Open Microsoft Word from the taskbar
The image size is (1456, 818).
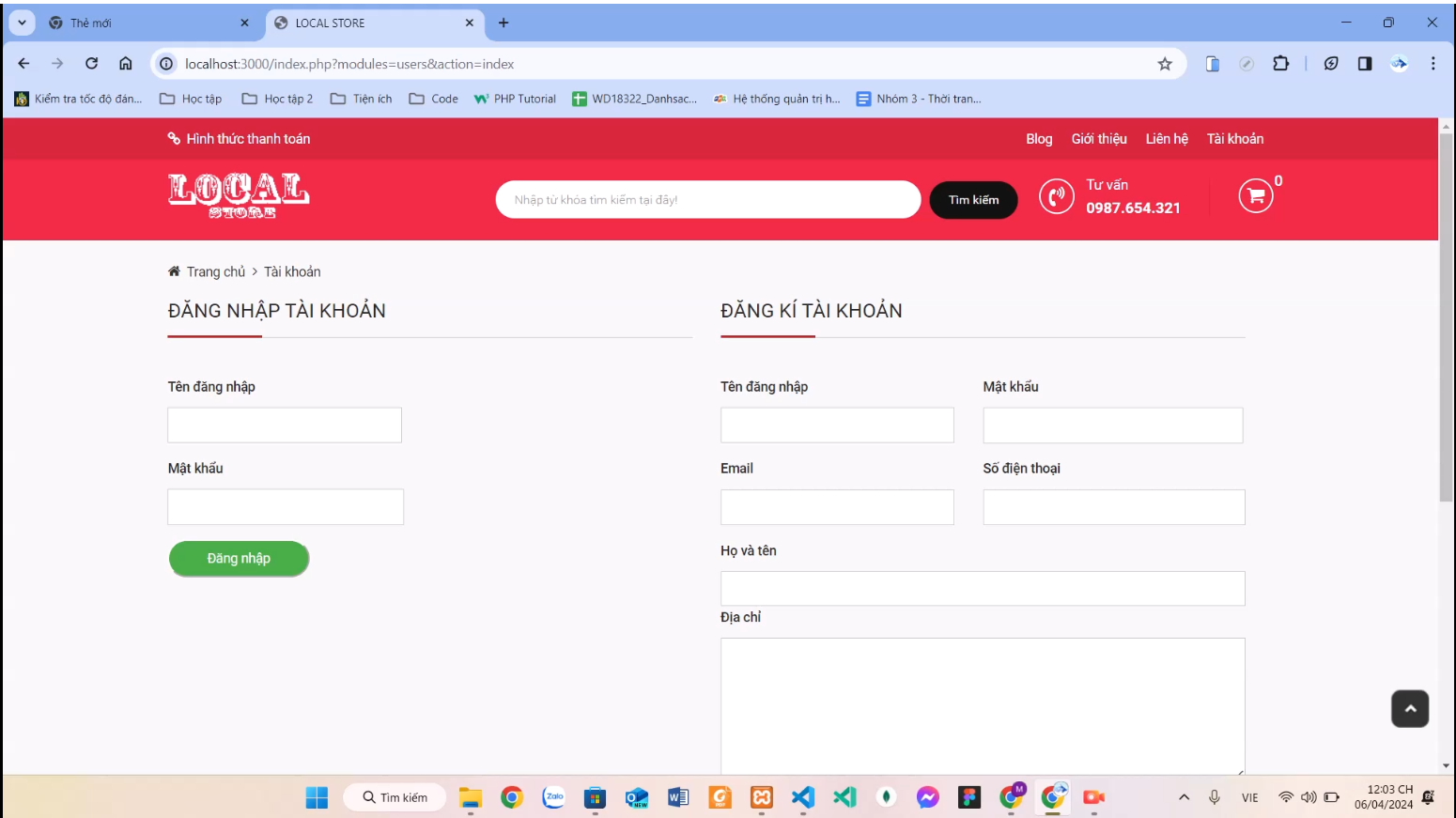678,797
